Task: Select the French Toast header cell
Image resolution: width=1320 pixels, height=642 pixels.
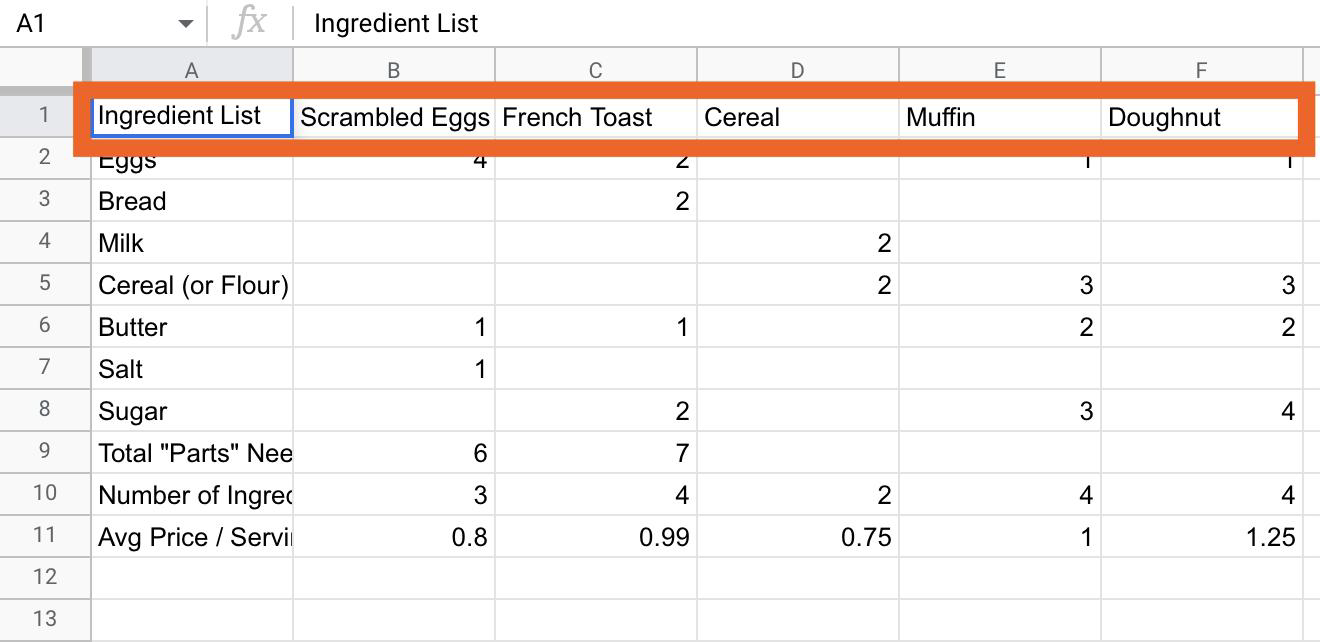Action: point(596,117)
